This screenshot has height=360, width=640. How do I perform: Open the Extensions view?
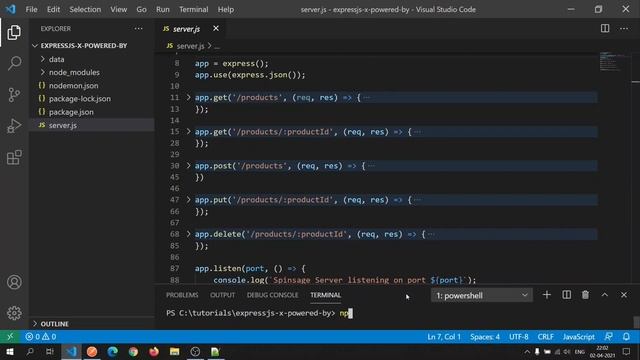point(14,157)
